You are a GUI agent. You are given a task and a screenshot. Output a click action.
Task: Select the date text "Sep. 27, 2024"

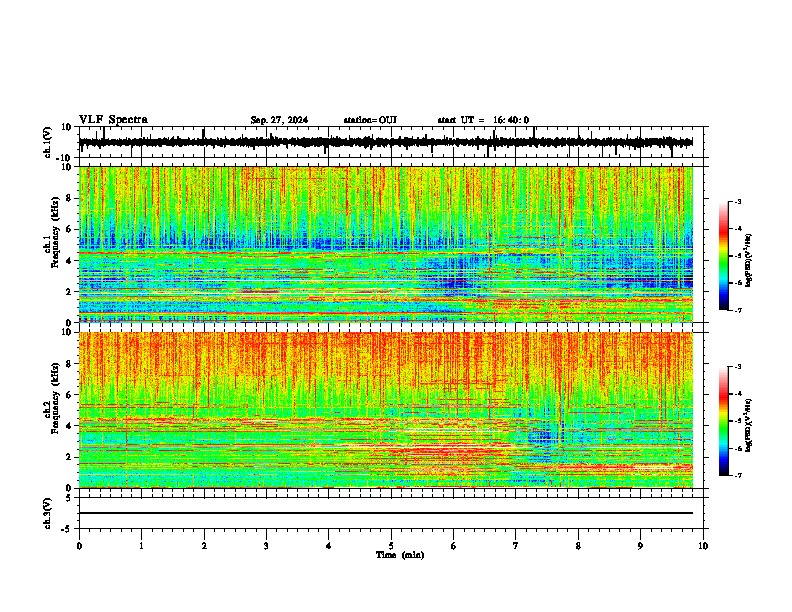point(279,120)
